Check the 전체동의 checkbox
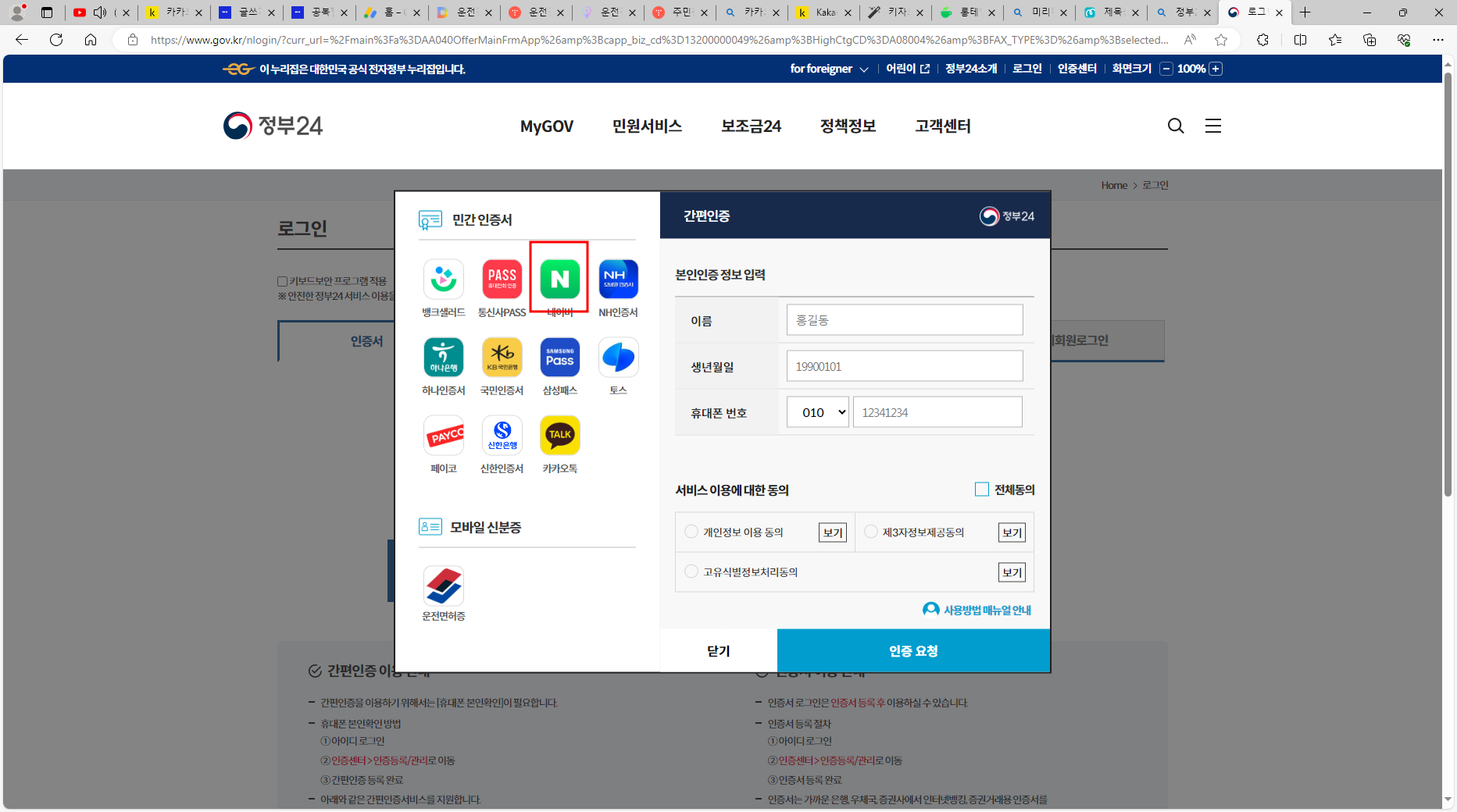 (982, 490)
